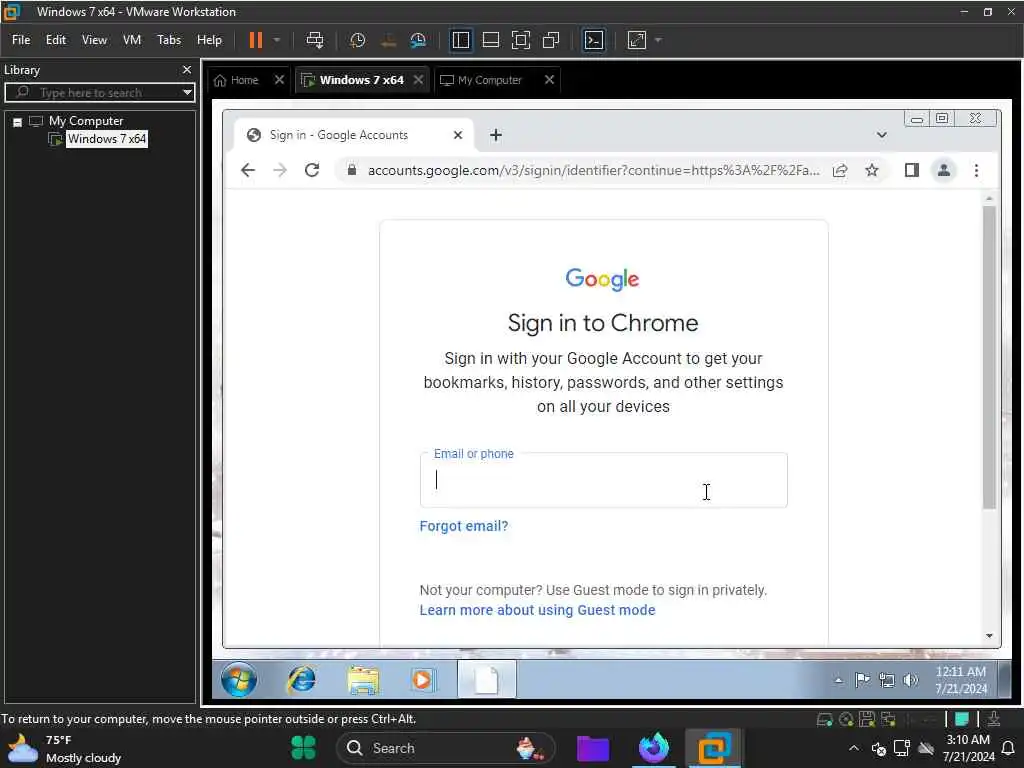Click the stretch guest display icon
The width and height of the screenshot is (1024, 768).
point(637,40)
